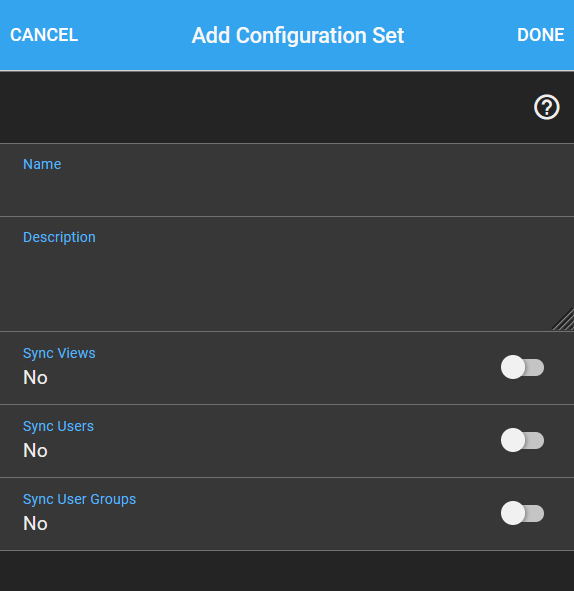574x591 pixels.
Task: Click the Sync User Groups label
Action: pos(80,499)
